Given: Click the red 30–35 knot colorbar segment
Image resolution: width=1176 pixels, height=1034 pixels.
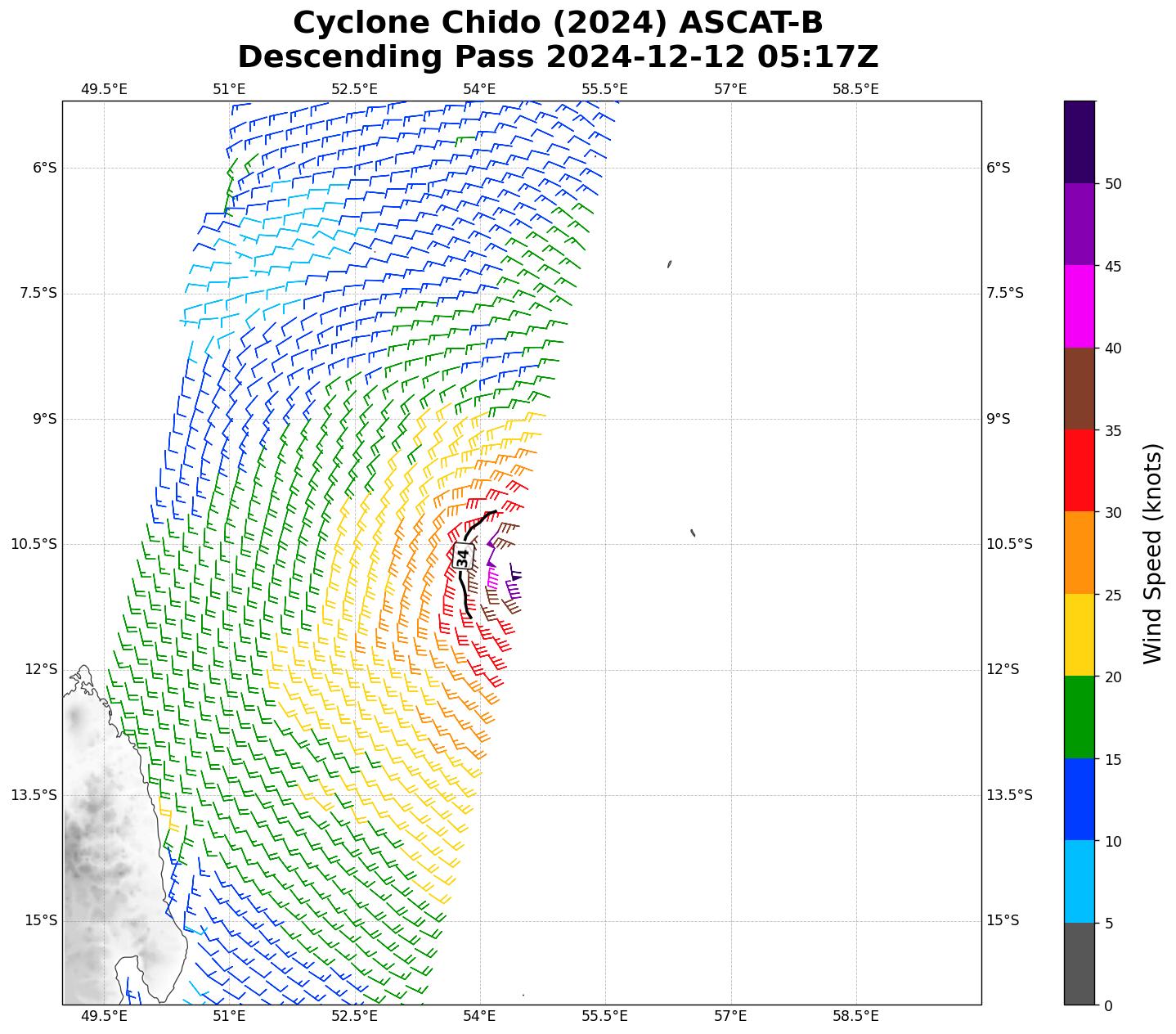Looking at the screenshot, I should click(x=1079, y=470).
